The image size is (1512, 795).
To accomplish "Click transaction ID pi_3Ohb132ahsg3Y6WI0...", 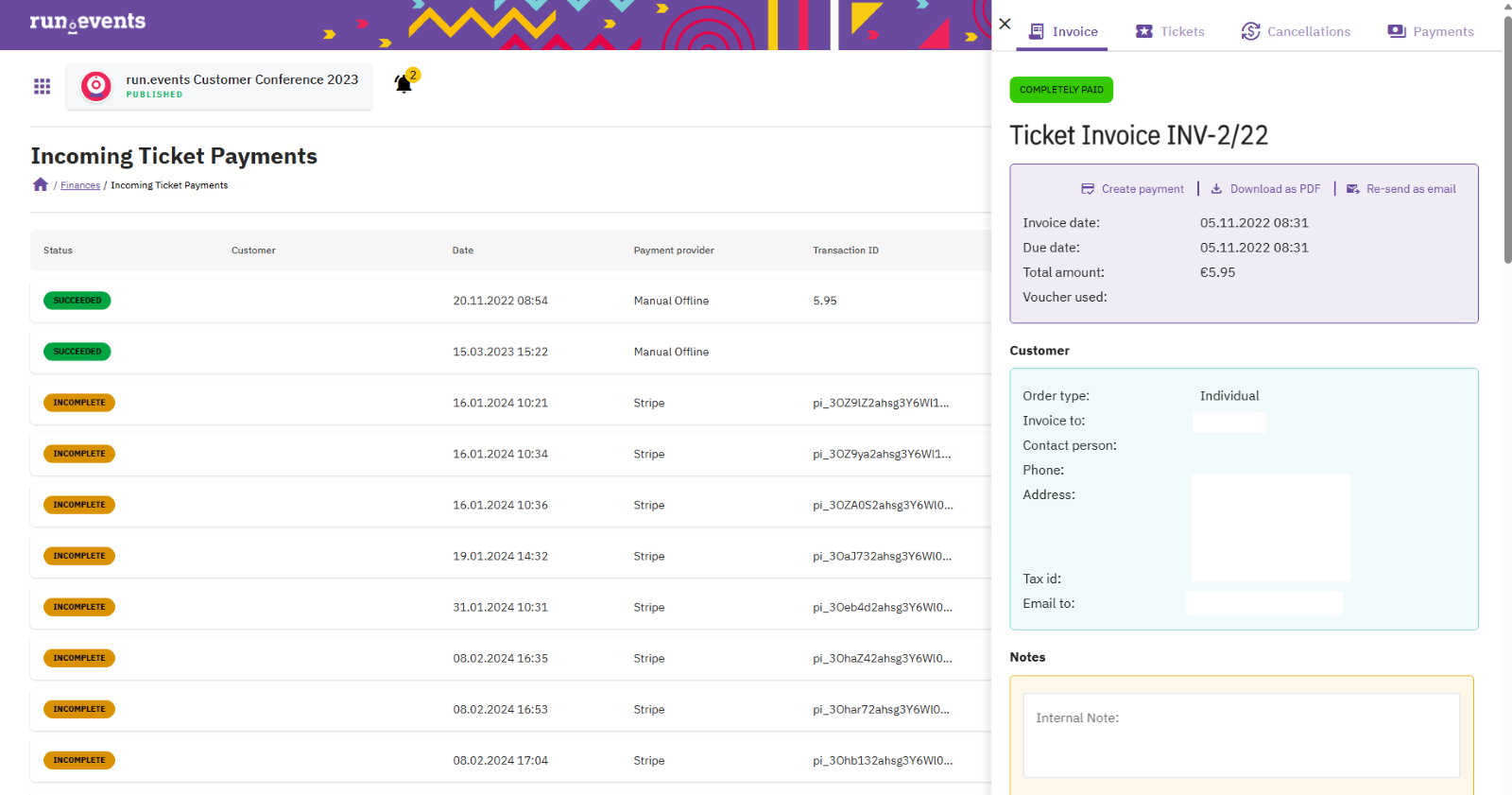I will (883, 760).
